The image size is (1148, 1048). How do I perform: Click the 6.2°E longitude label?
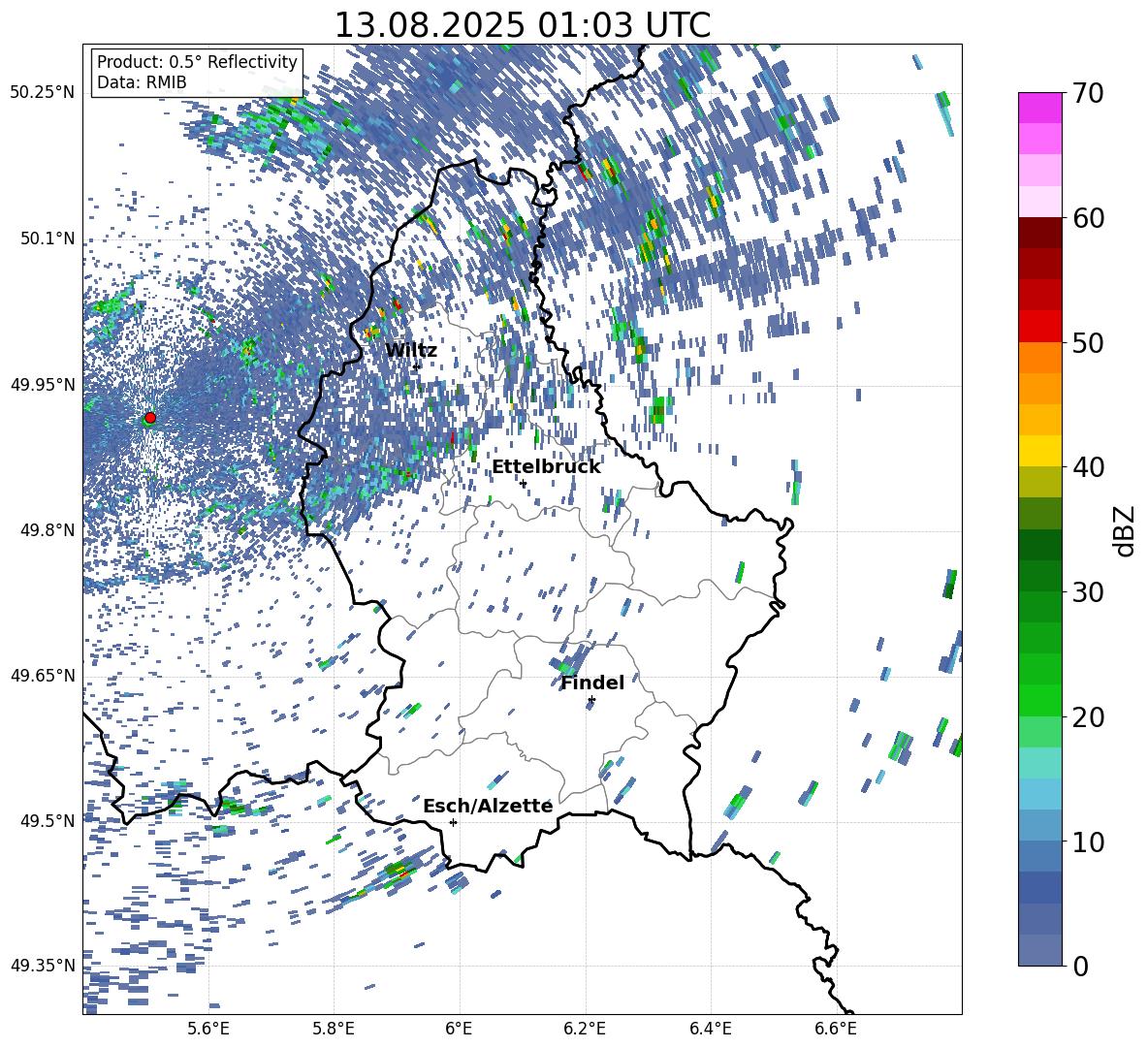(585, 1029)
